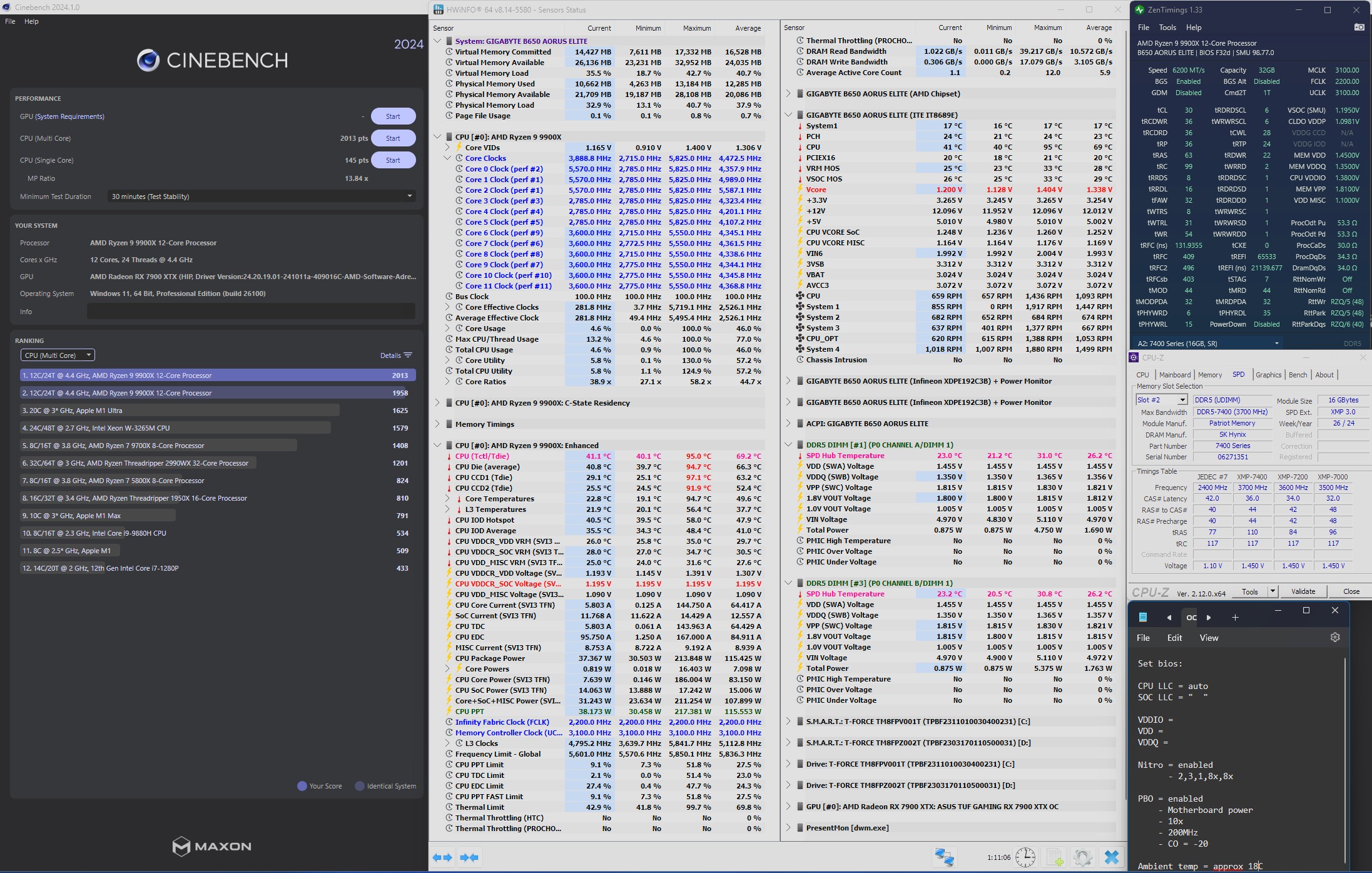This screenshot has width=1372, height=873.
Task: Click Notepad tab scroll left arrow
Action: [1169, 618]
